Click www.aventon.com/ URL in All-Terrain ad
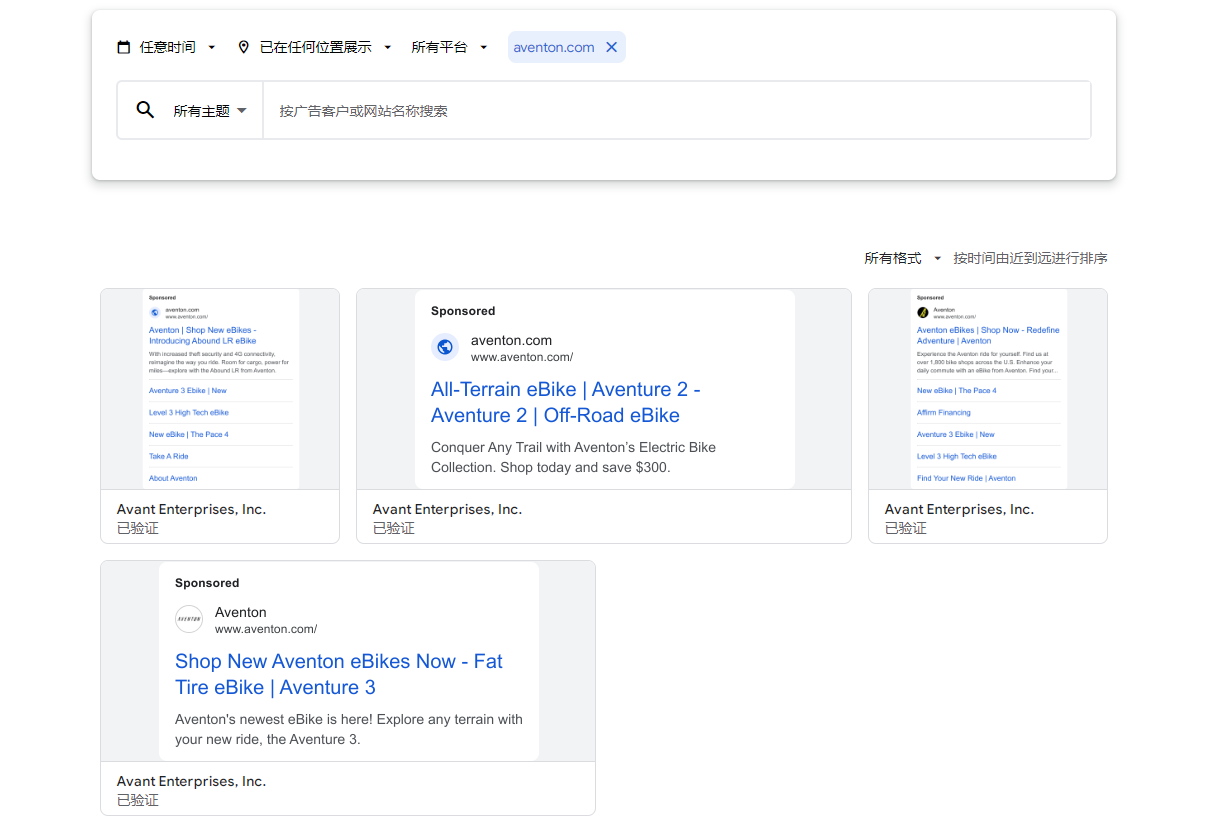 tap(522, 357)
